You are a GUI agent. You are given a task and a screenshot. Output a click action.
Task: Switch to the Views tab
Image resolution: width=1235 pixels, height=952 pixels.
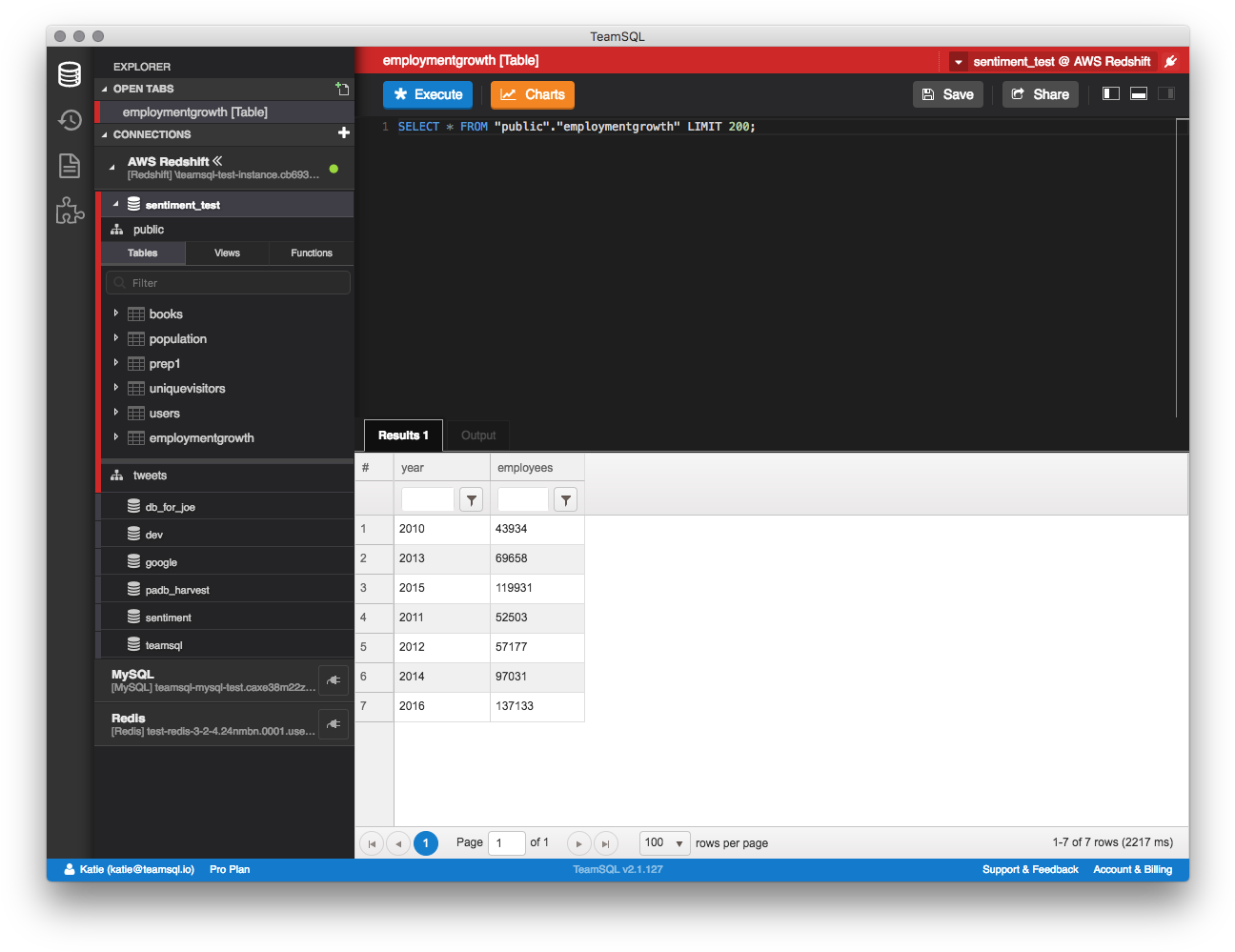(227, 253)
